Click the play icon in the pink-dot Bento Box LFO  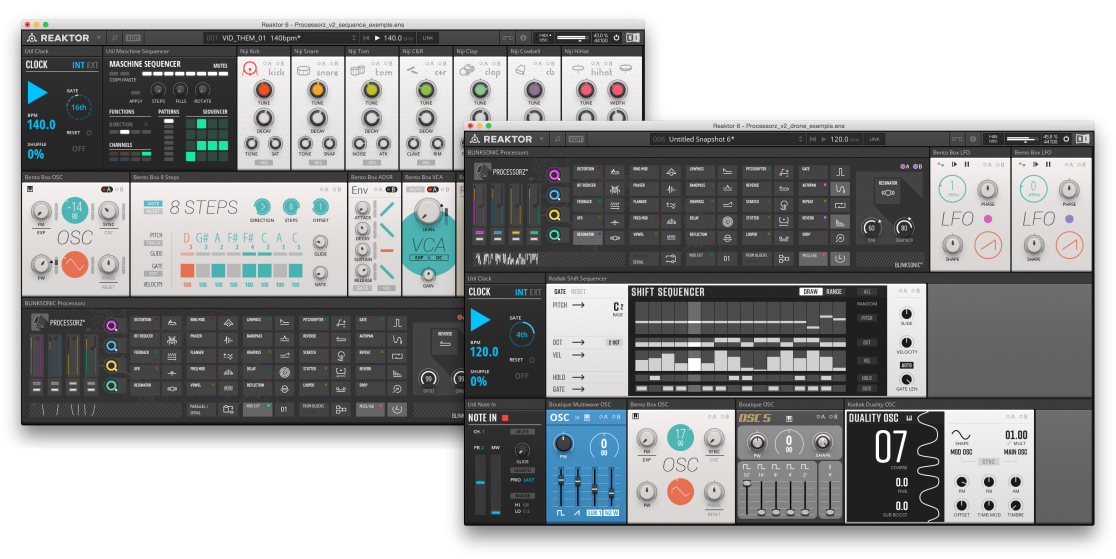[954, 164]
